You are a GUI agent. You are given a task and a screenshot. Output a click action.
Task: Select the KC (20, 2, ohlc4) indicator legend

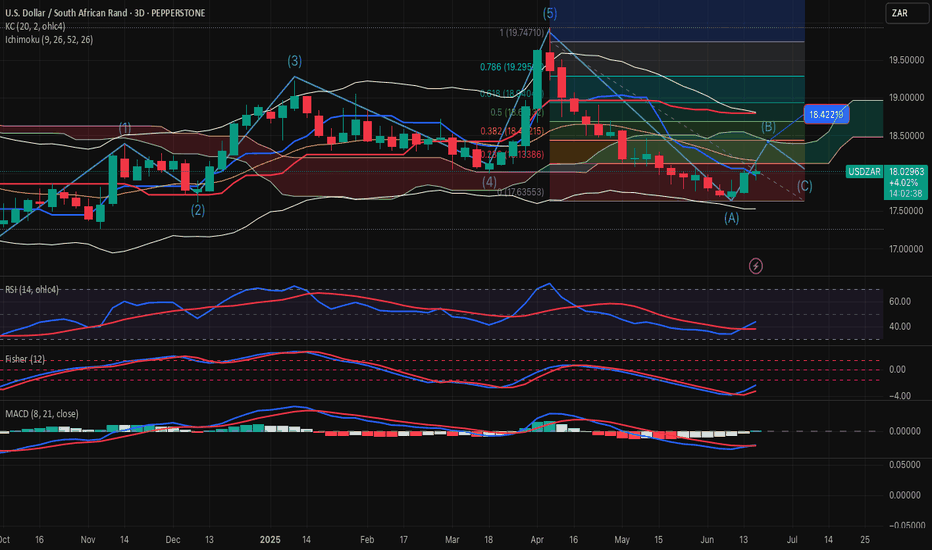(x=36, y=27)
